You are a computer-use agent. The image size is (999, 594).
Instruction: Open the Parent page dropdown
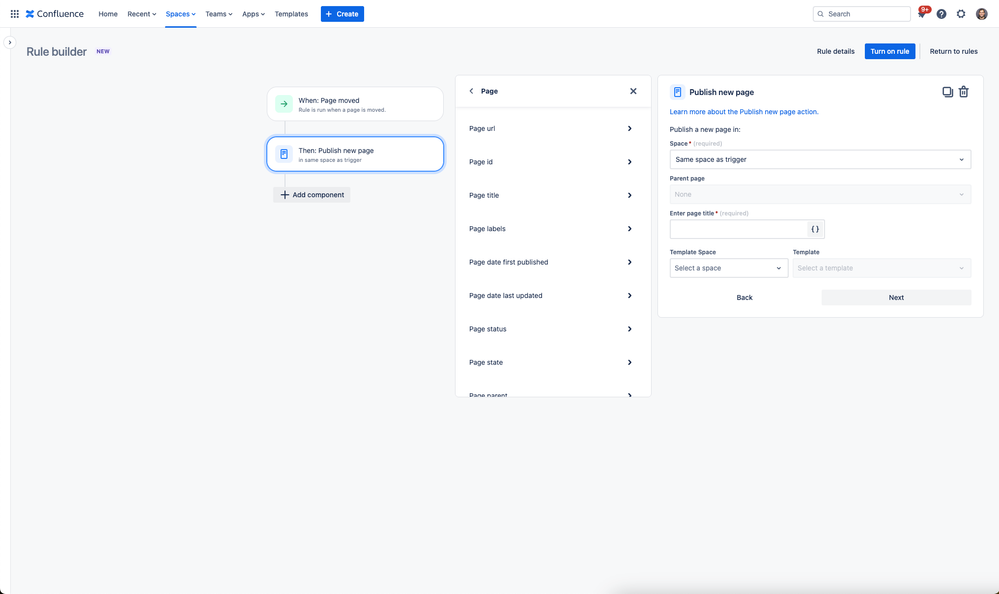click(x=820, y=194)
